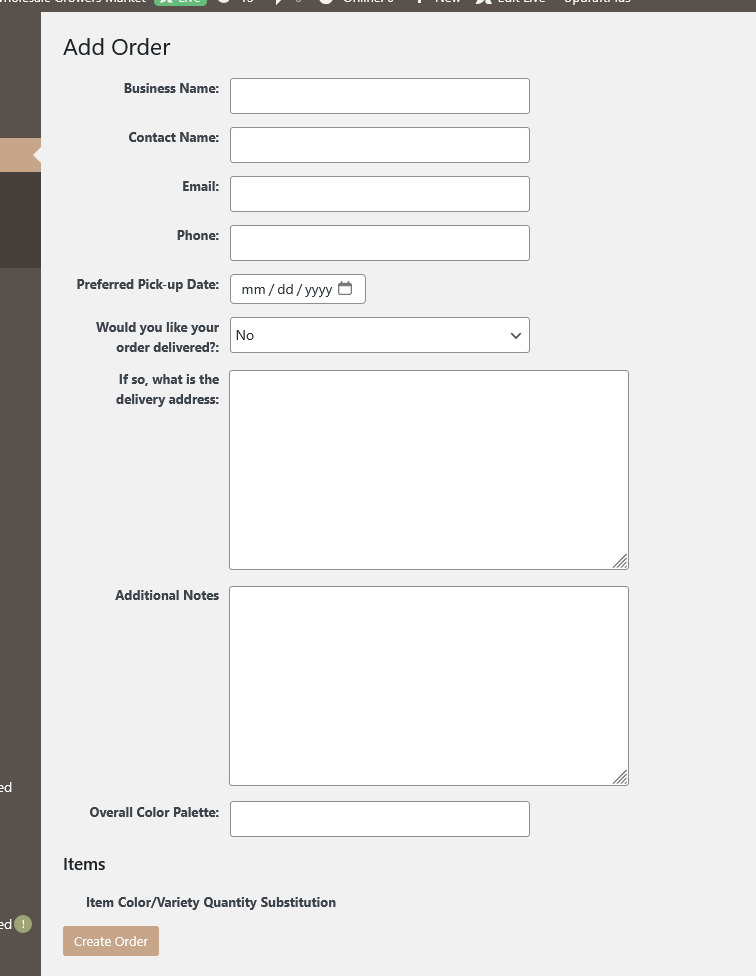Click the exclamation alert badge in sidebar
Screen dimensions: 756x976
pos(23,924)
